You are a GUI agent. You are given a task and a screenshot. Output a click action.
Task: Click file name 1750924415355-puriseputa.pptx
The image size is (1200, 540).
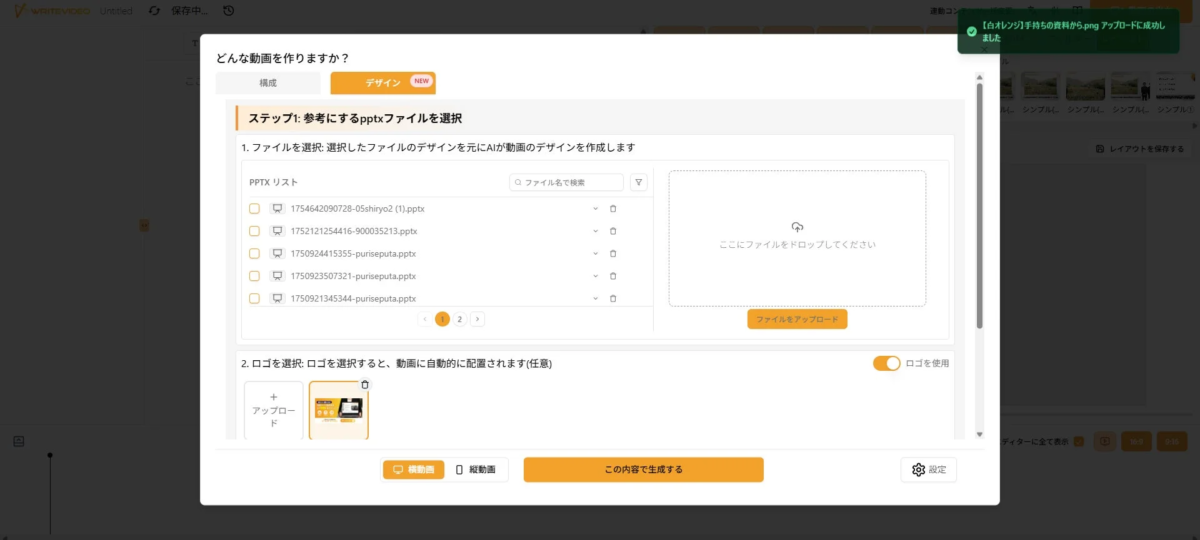coord(353,254)
